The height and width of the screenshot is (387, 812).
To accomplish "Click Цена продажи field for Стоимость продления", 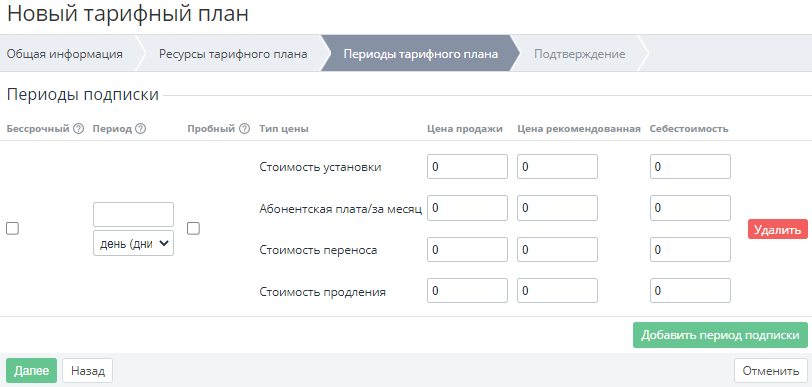I will pyautogui.click(x=467, y=291).
